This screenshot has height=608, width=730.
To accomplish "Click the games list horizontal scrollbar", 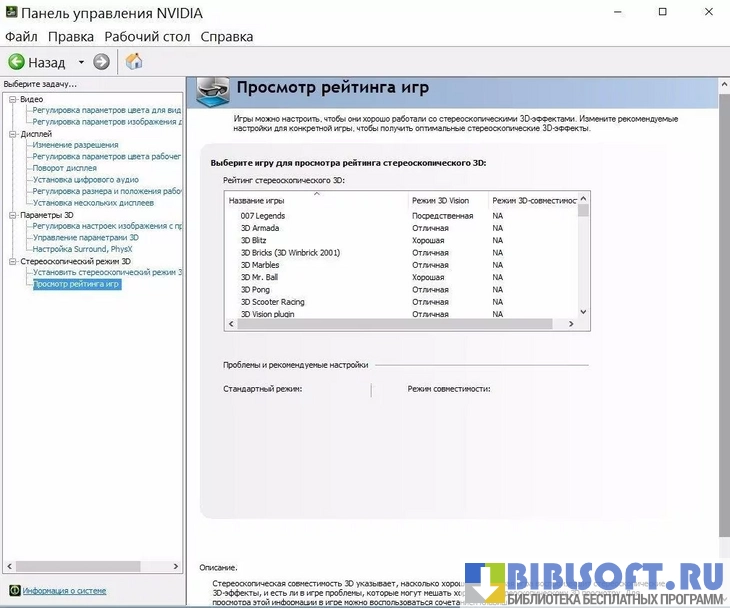I will pyautogui.click(x=400, y=324).
